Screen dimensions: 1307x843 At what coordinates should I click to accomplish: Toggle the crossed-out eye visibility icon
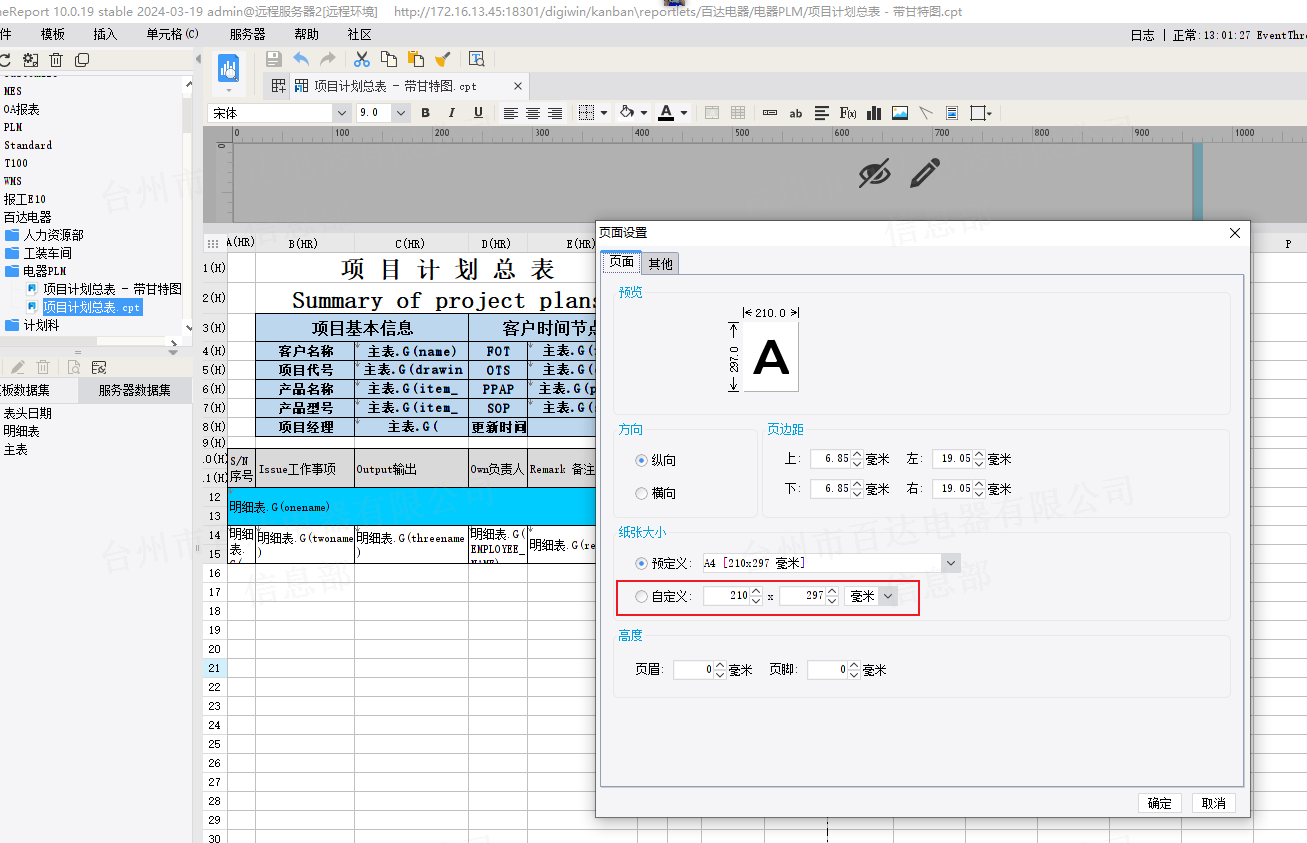click(x=874, y=173)
